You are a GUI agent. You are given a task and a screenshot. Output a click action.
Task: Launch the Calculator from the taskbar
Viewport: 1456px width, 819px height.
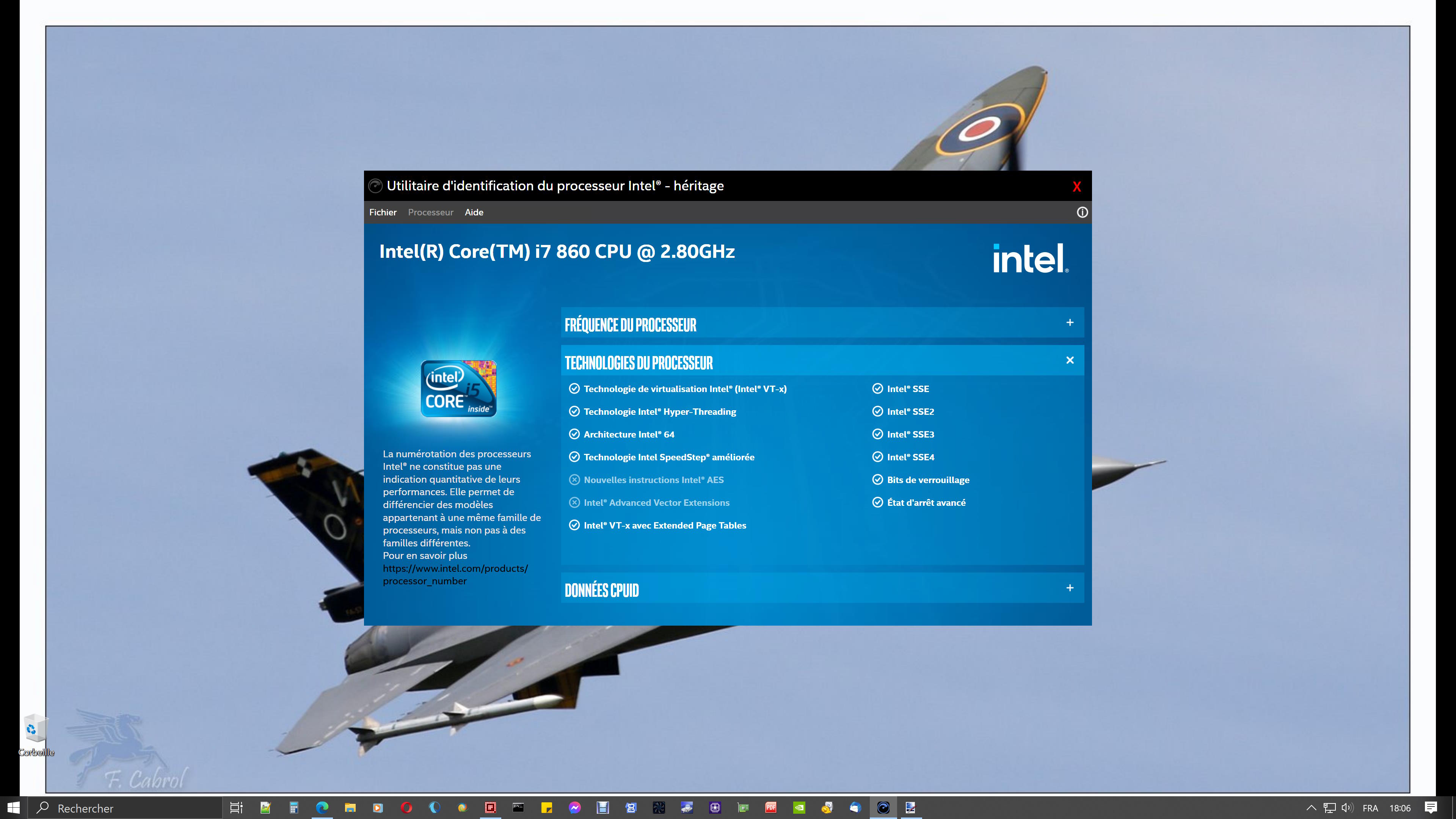click(x=293, y=808)
